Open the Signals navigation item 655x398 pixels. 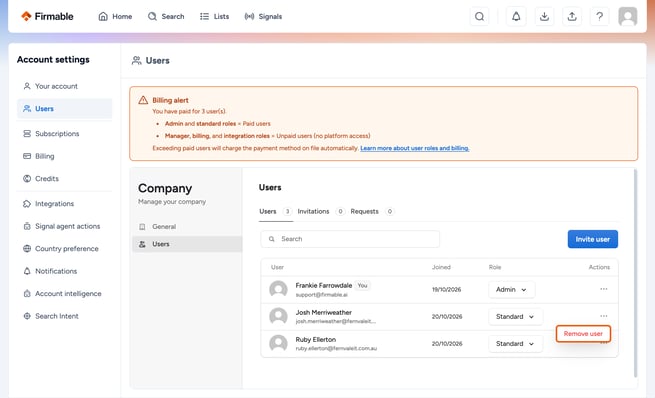coord(263,16)
